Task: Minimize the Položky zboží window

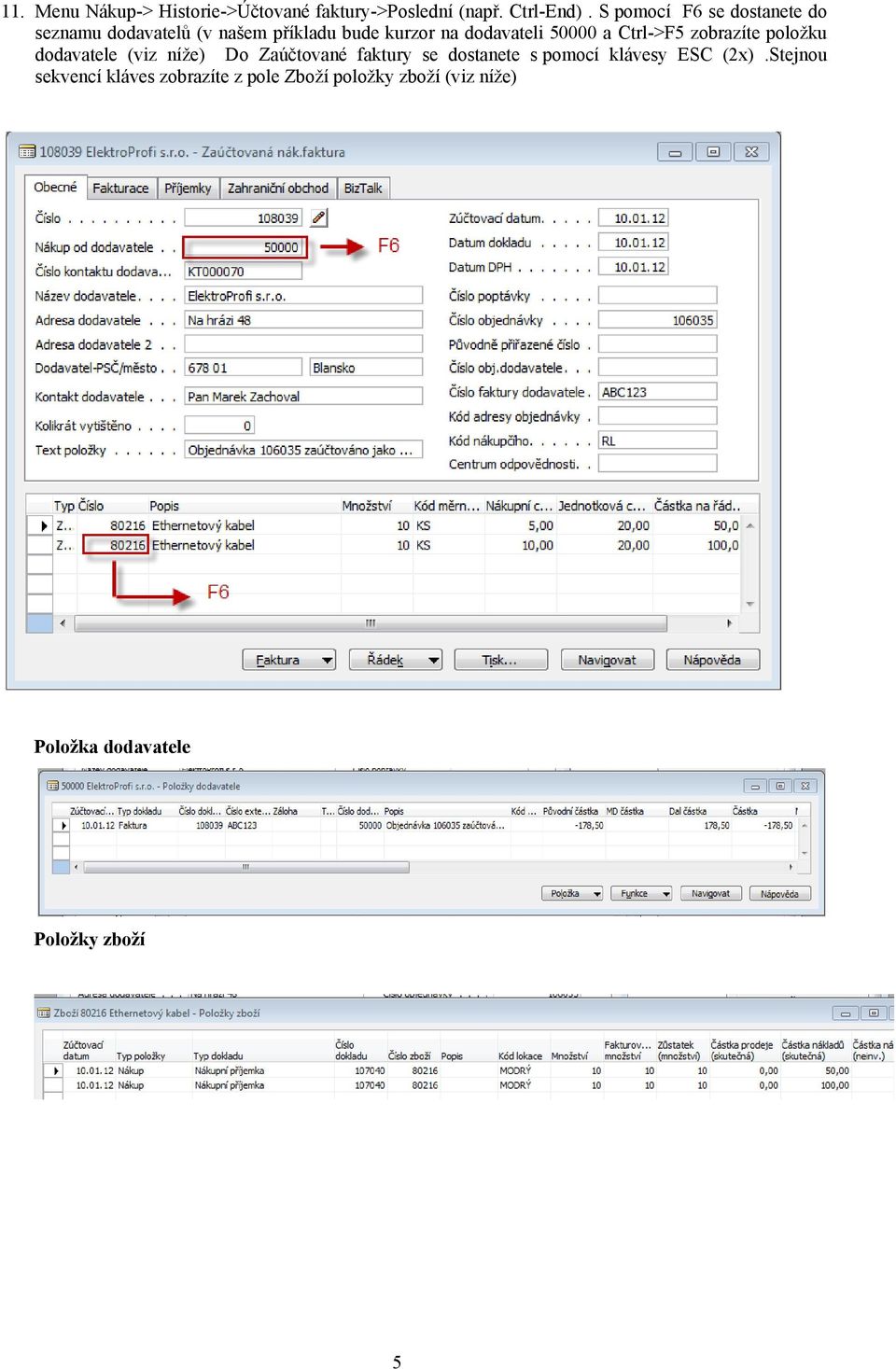Action: click(846, 1013)
